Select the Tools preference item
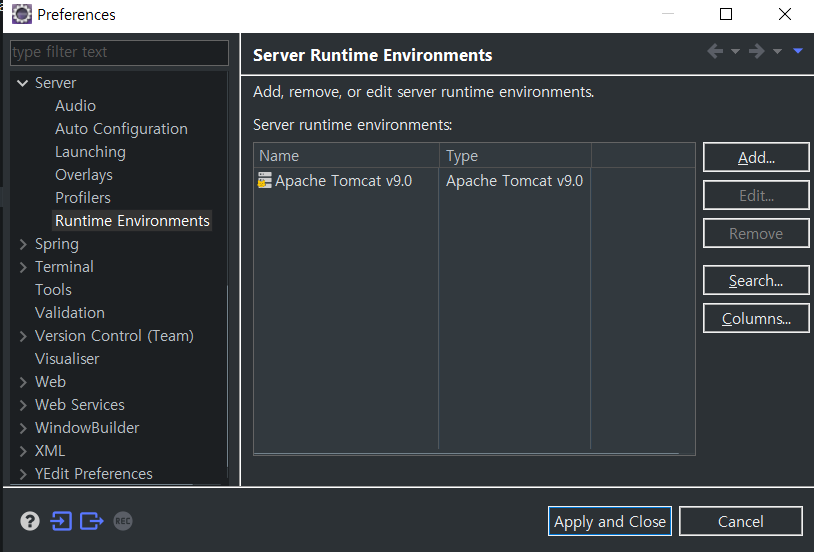 (53, 290)
